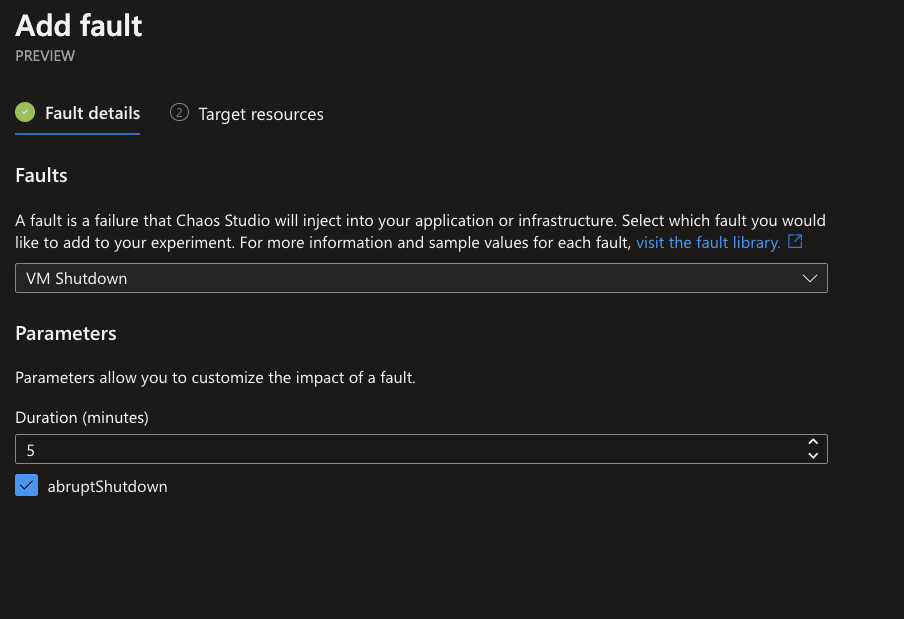
Task: Click the Duration (minutes) label
Action: click(82, 417)
